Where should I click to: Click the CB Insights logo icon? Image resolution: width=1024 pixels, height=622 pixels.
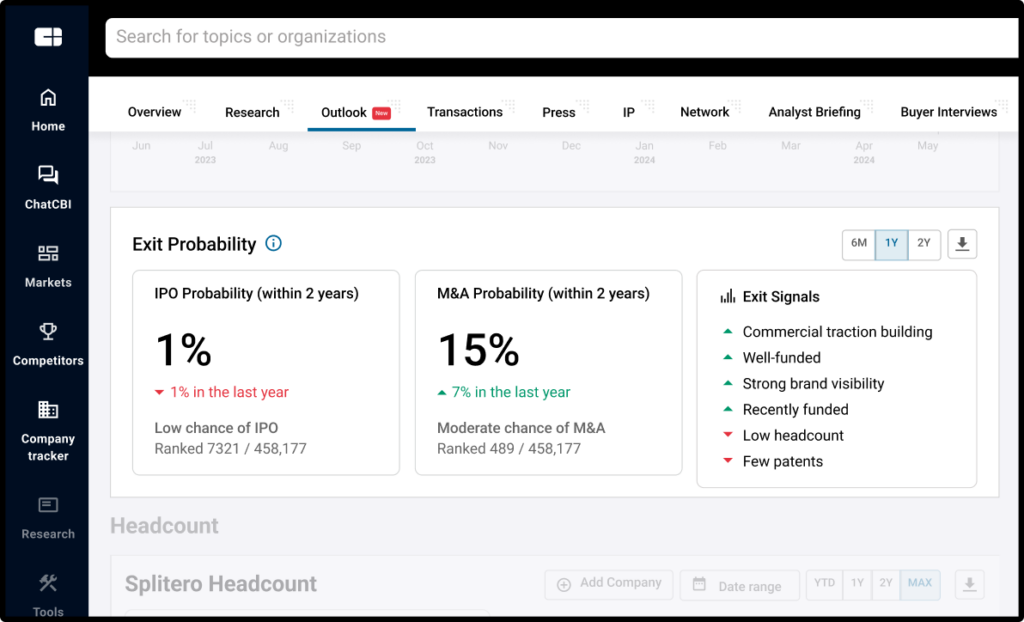click(48, 37)
